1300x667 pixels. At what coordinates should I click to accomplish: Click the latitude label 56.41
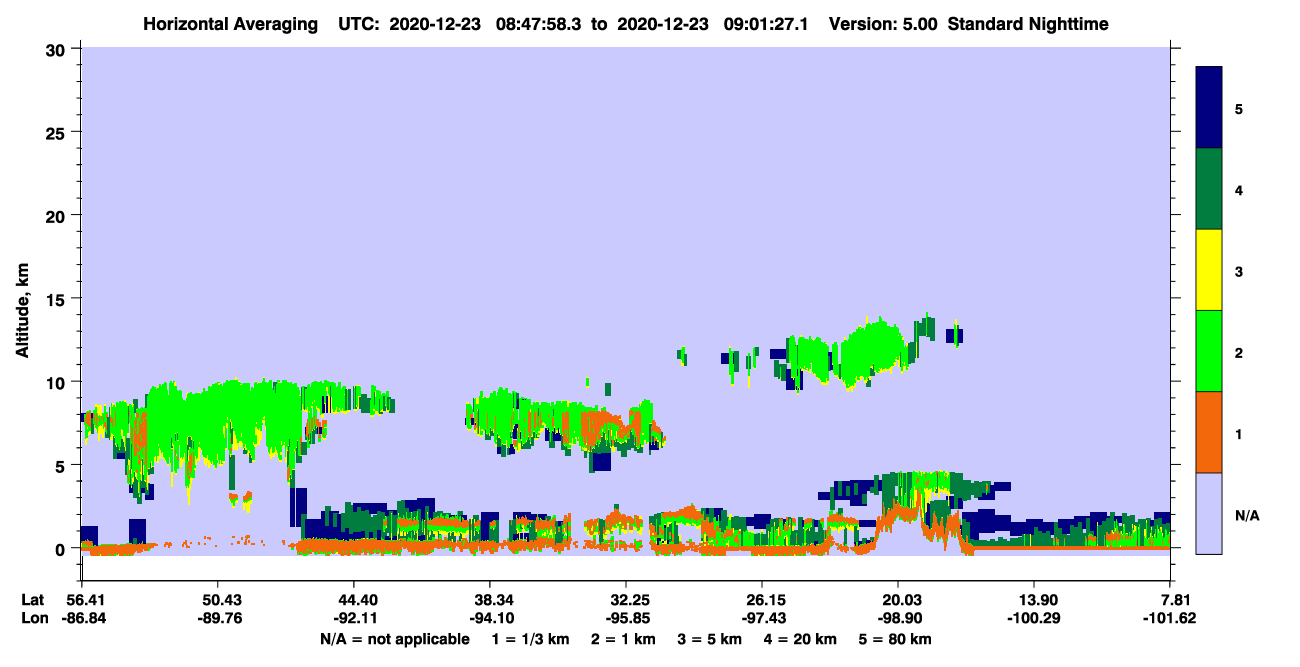pyautogui.click(x=81, y=599)
